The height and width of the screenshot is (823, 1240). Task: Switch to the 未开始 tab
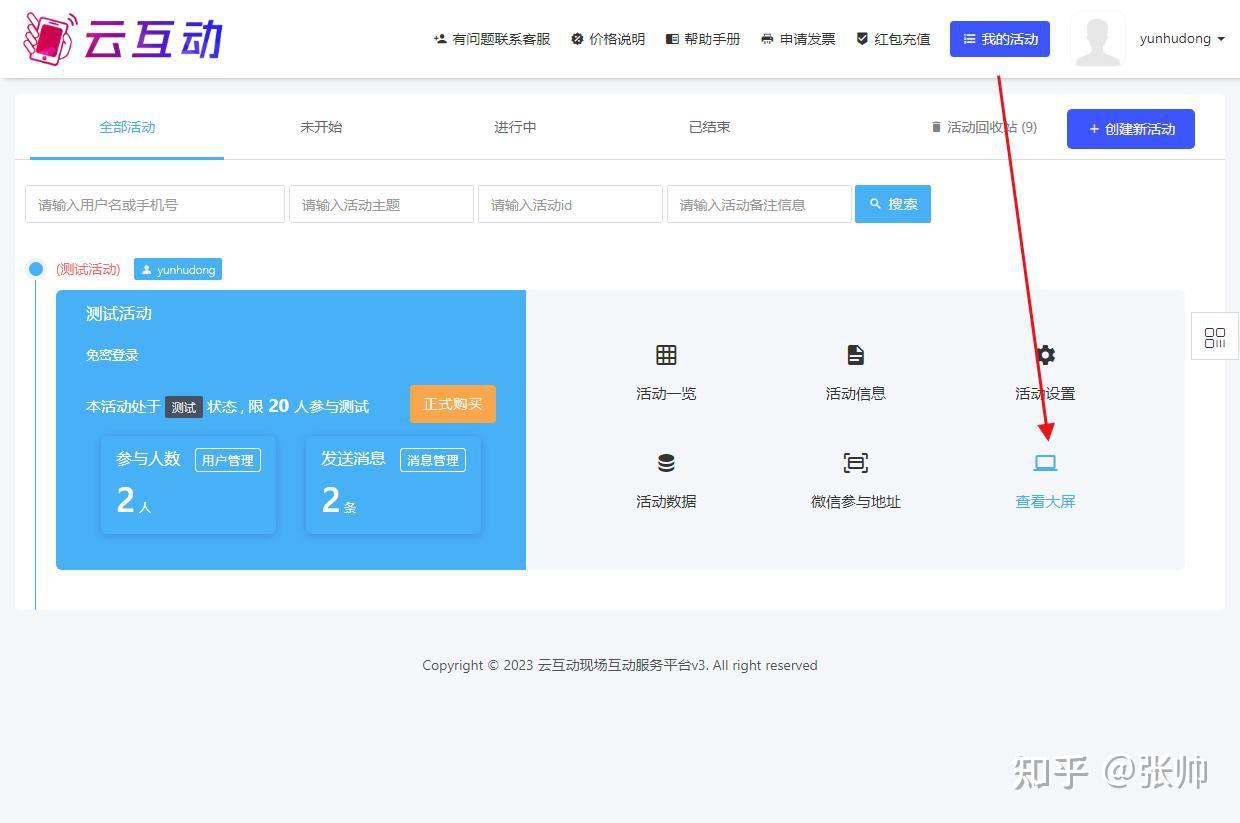(321, 127)
